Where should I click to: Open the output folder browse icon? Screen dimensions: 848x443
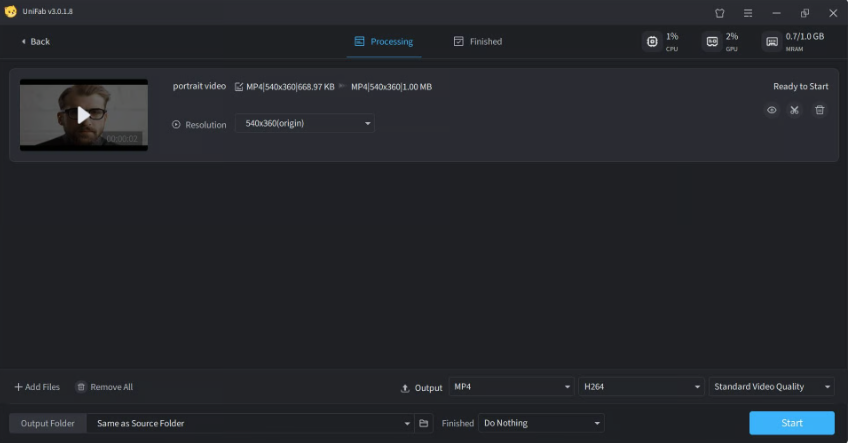[424, 423]
